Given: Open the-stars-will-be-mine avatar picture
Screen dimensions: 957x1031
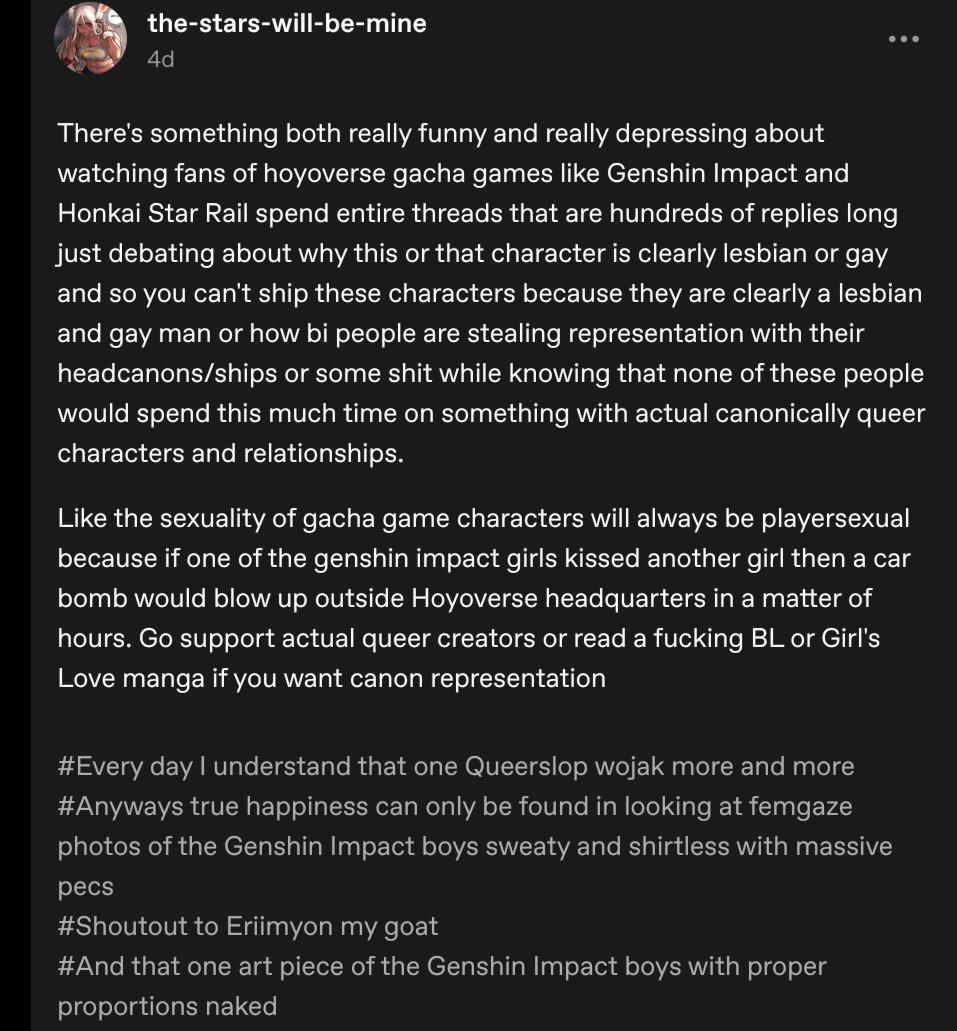Looking at the screenshot, I should tap(89, 39).
